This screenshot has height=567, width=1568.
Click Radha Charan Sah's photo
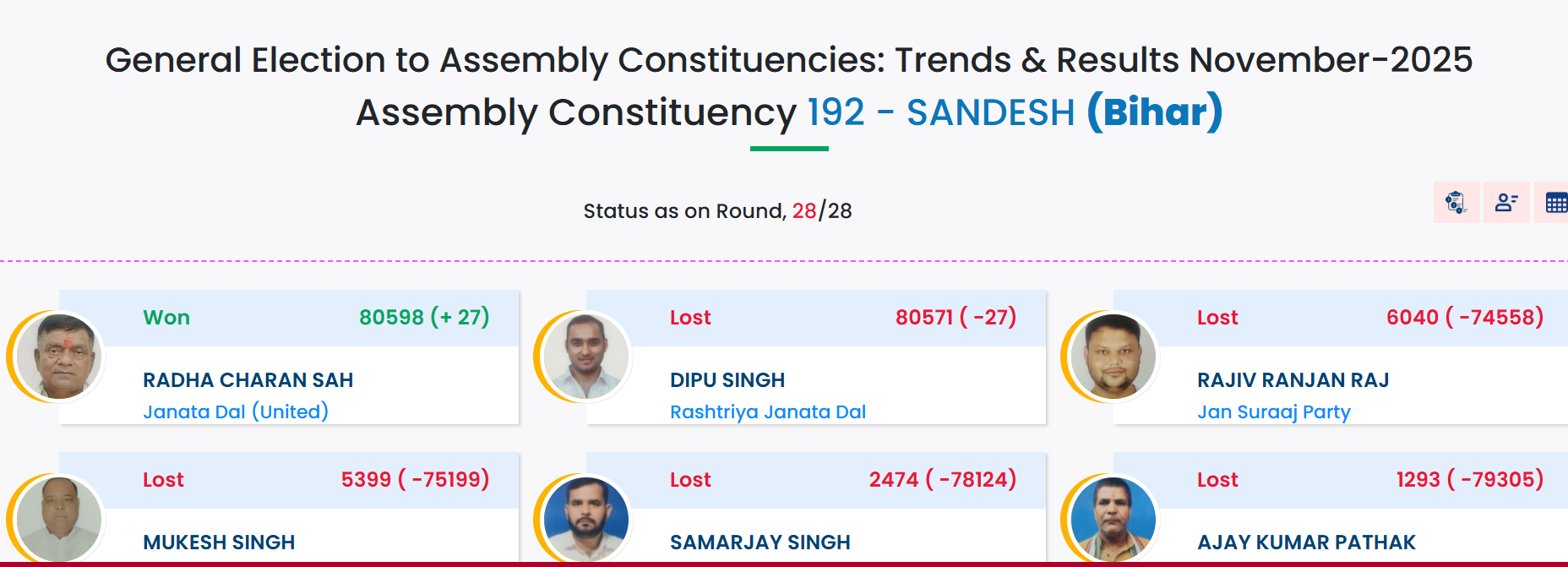pyautogui.click(x=60, y=357)
